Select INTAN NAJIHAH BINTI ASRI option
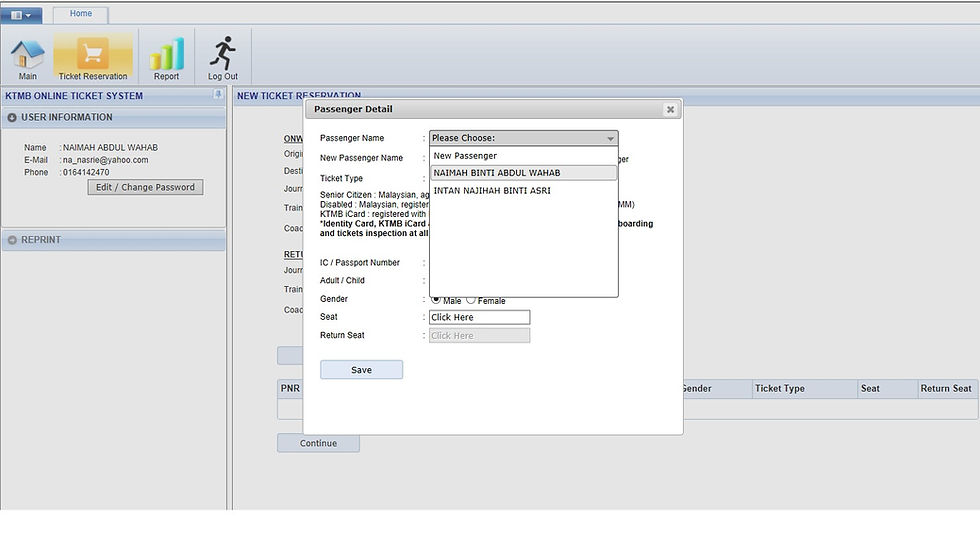 [x=524, y=191]
